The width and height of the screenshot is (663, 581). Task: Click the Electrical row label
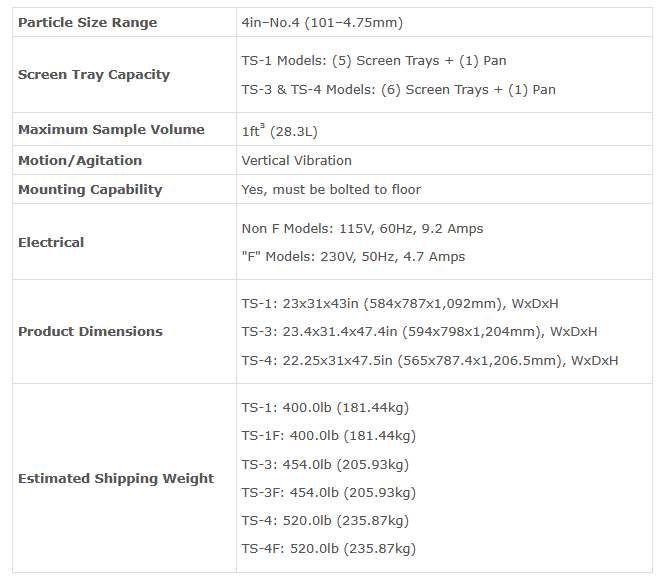(x=51, y=242)
